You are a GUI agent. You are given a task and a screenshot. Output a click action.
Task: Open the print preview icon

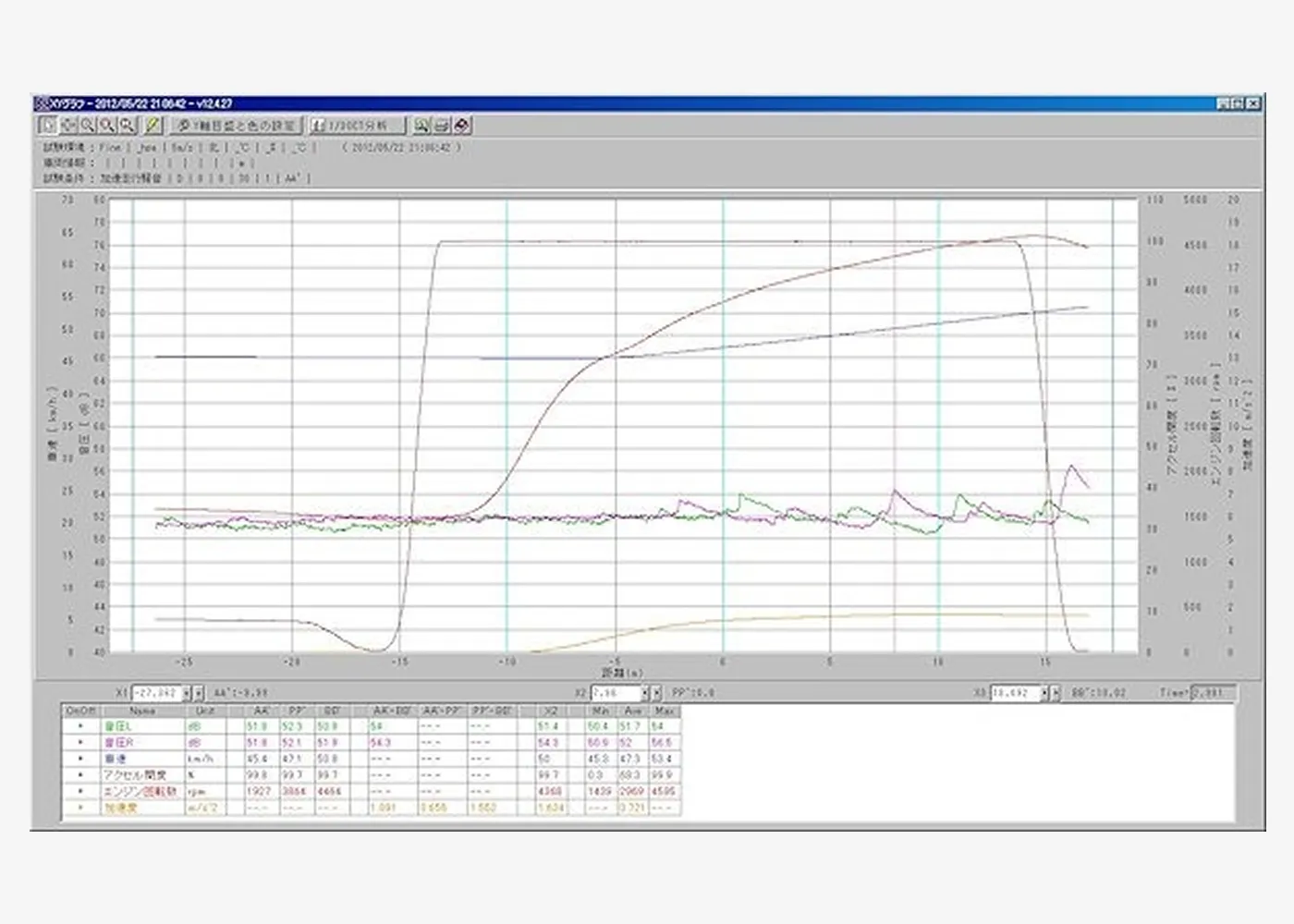click(421, 126)
